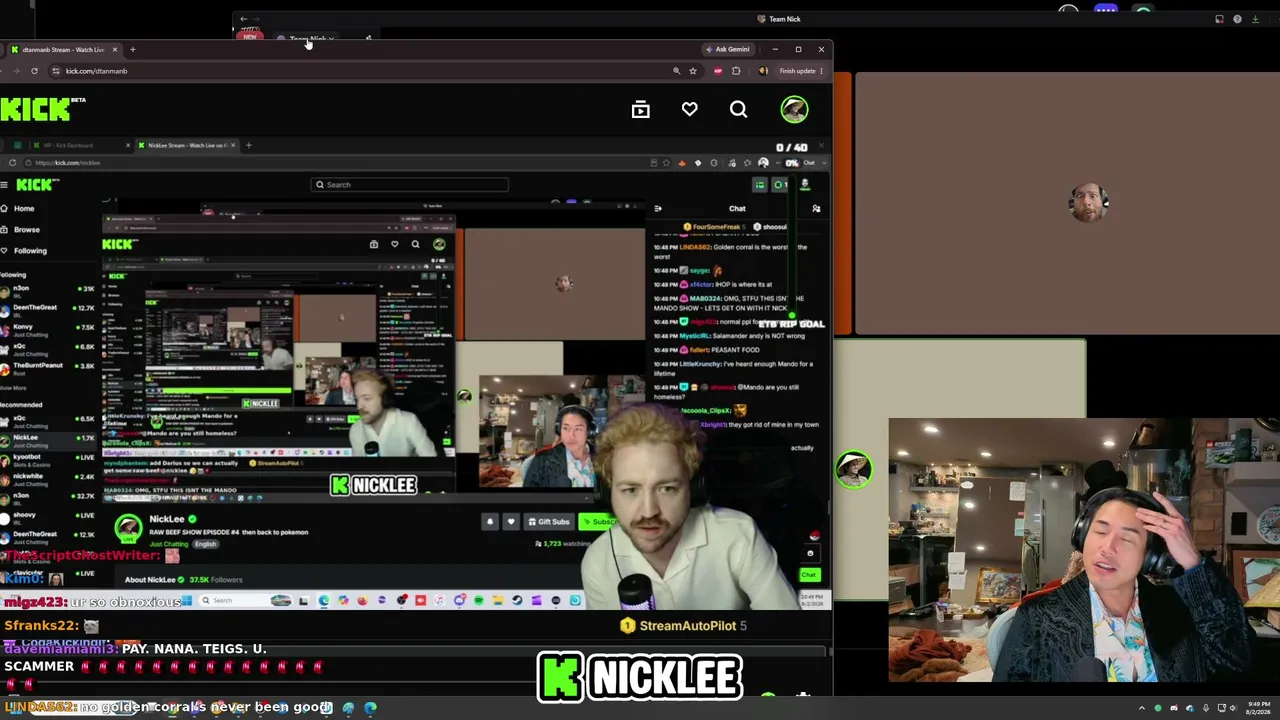Click the large KICK beta logo
1280x720 pixels.
coord(42,108)
